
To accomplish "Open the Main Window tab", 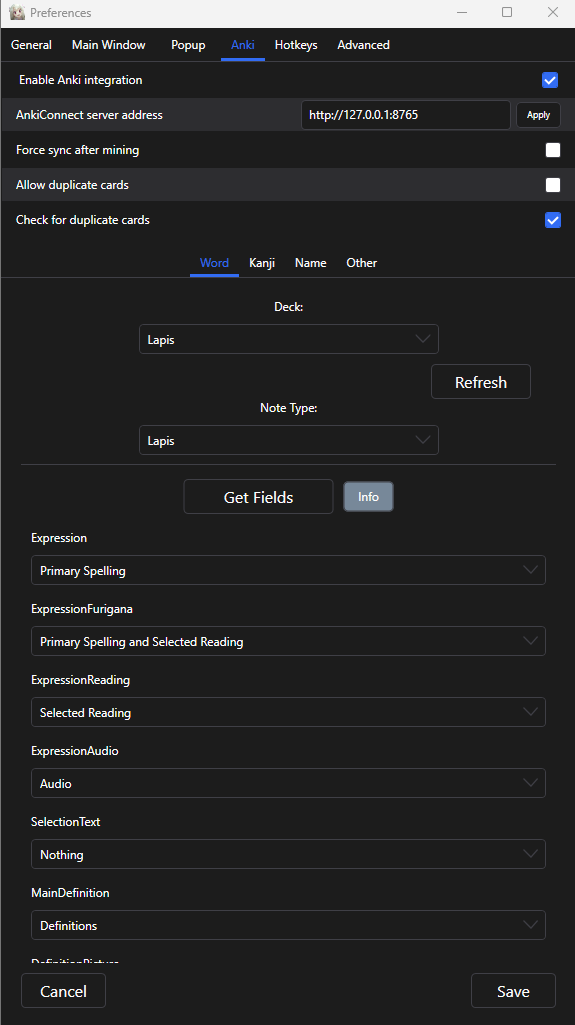I will pos(108,45).
